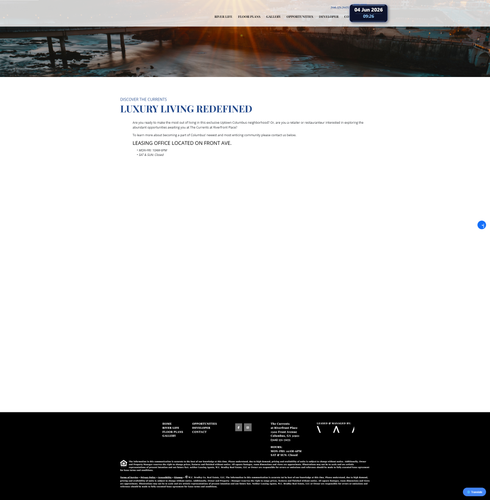The height and width of the screenshot is (500, 490).
Task: Open the footer Floor Plans link
Action: 173,432
